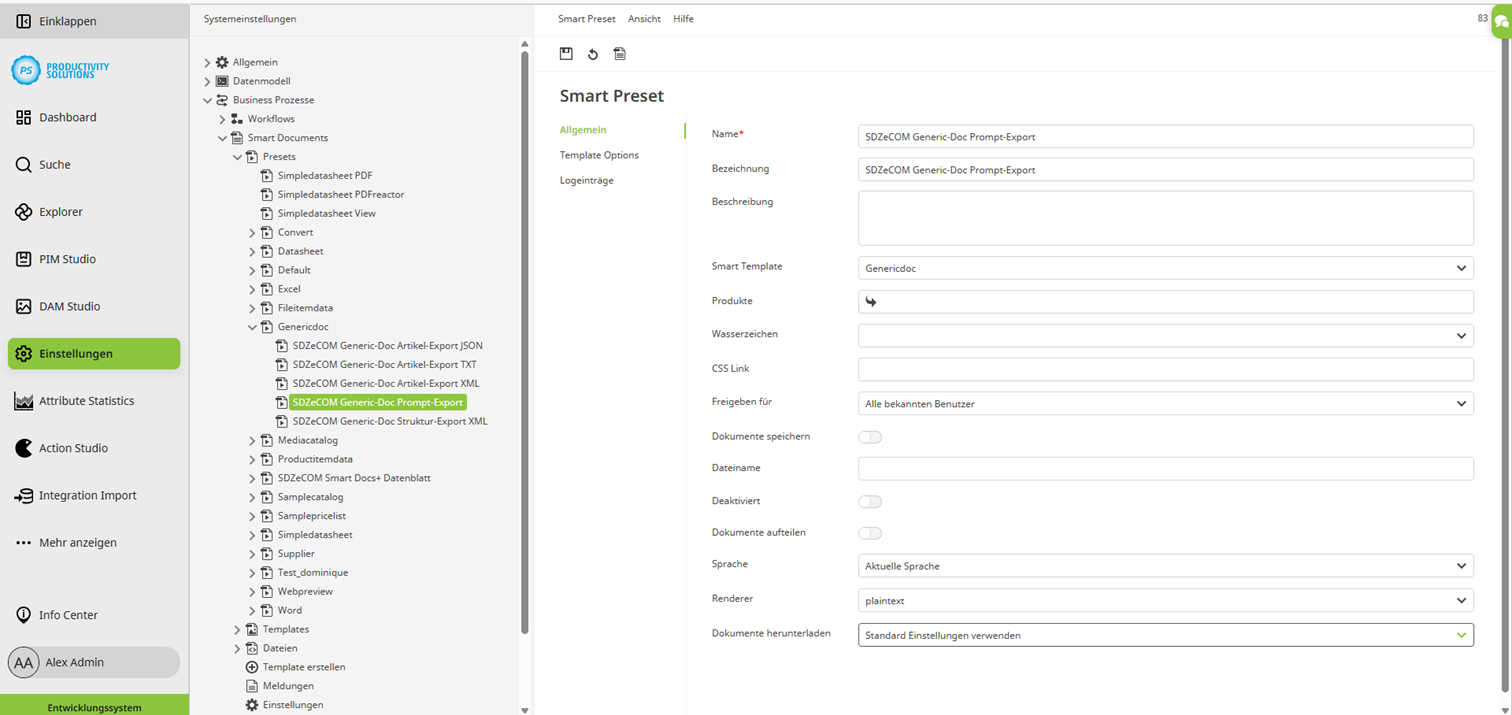This screenshot has height=715, width=1512.
Task: Toggle the Deaktiviert switch
Action: click(870, 502)
